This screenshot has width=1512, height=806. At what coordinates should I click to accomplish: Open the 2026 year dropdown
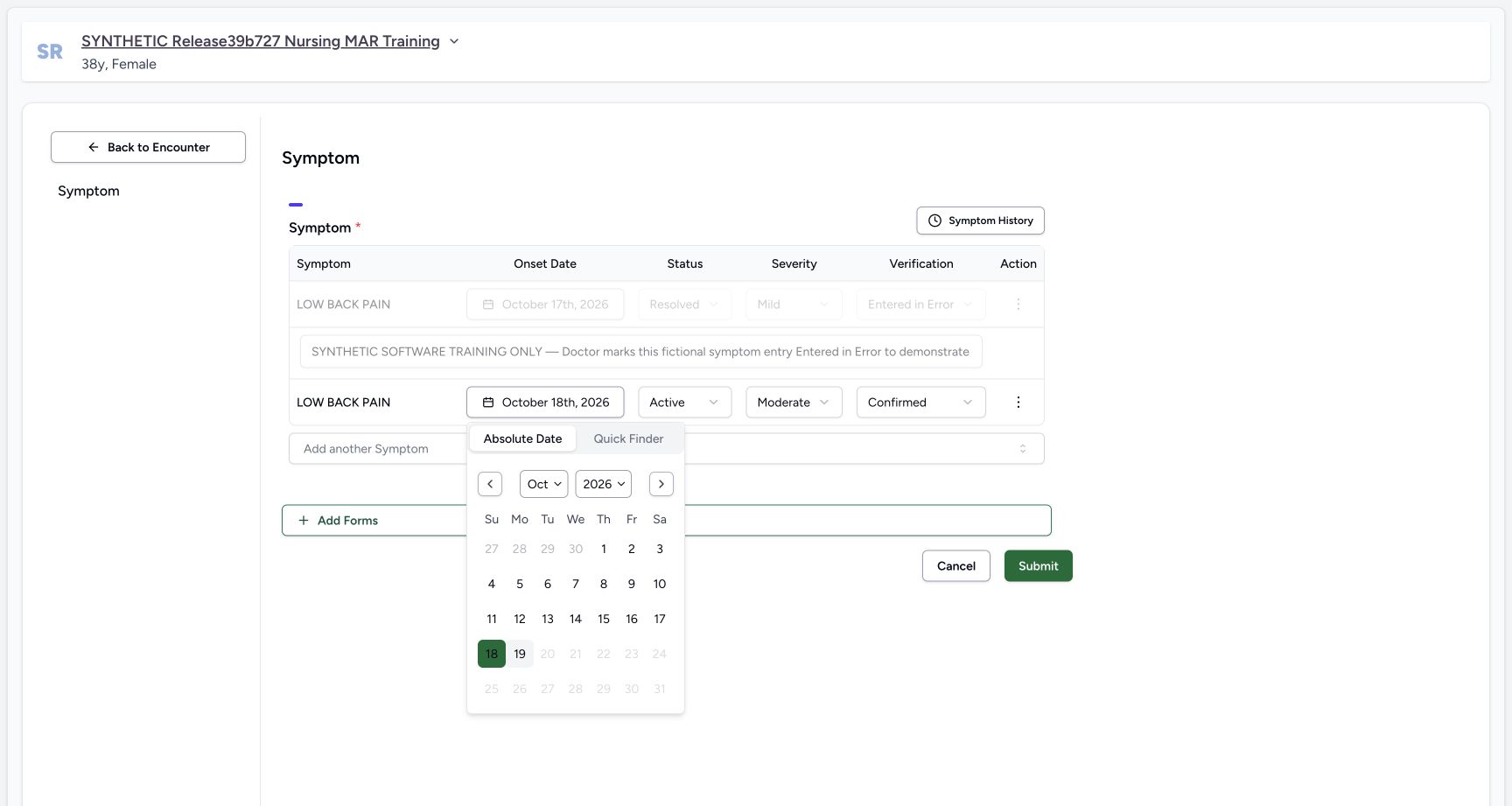604,484
